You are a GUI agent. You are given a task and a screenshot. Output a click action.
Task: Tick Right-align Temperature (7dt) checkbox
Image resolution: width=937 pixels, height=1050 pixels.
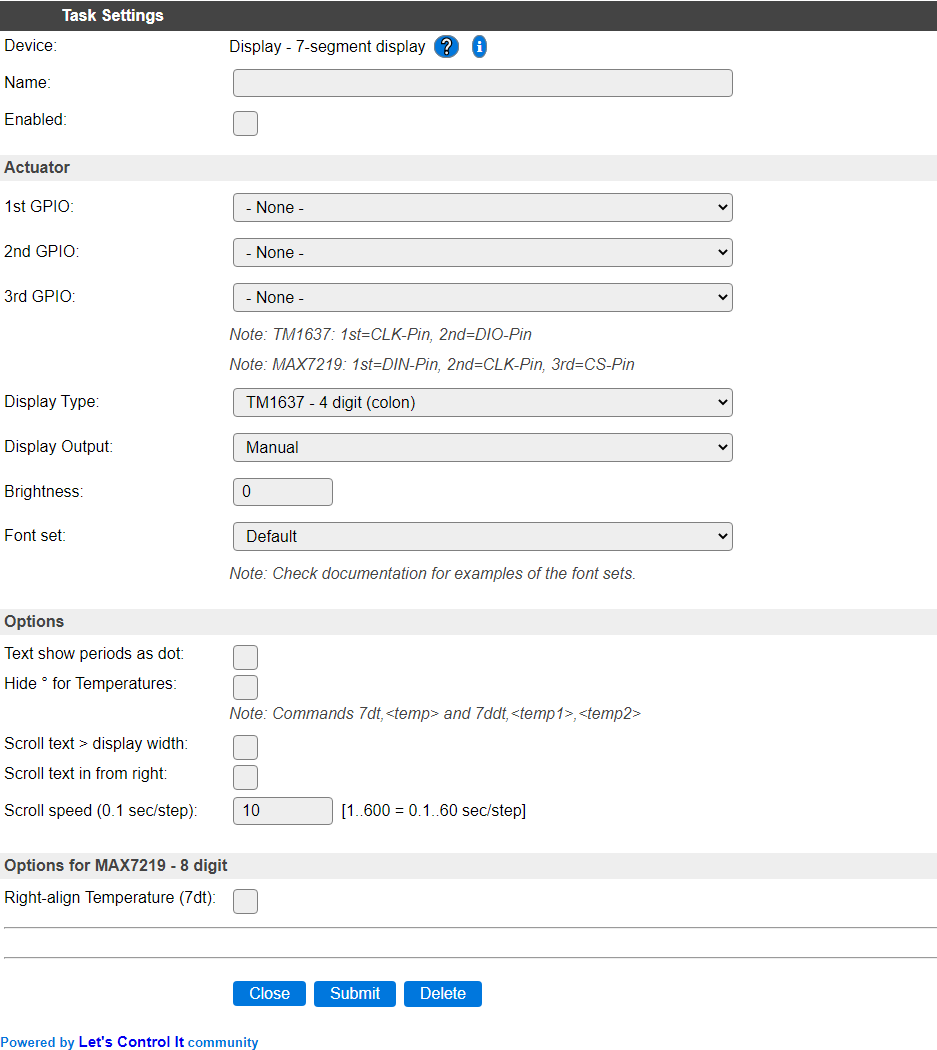tap(245, 901)
